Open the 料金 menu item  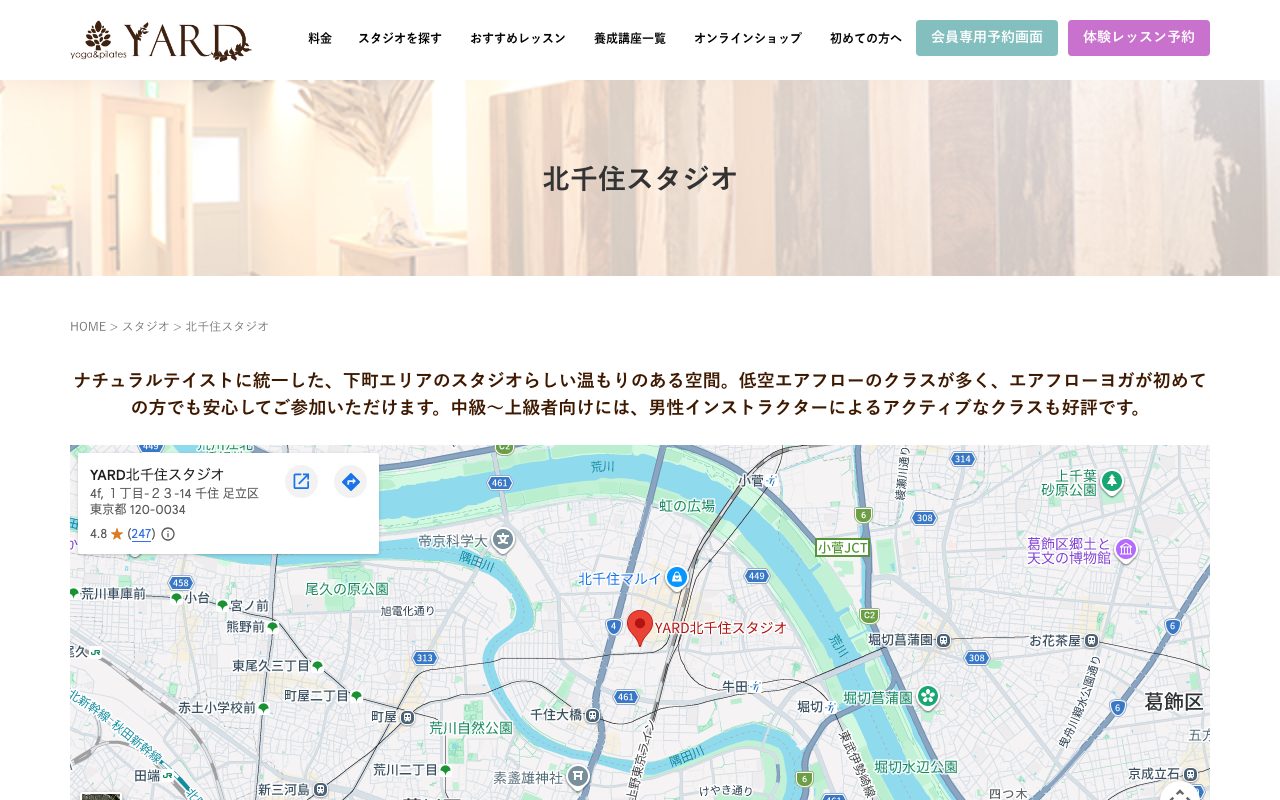tap(320, 38)
